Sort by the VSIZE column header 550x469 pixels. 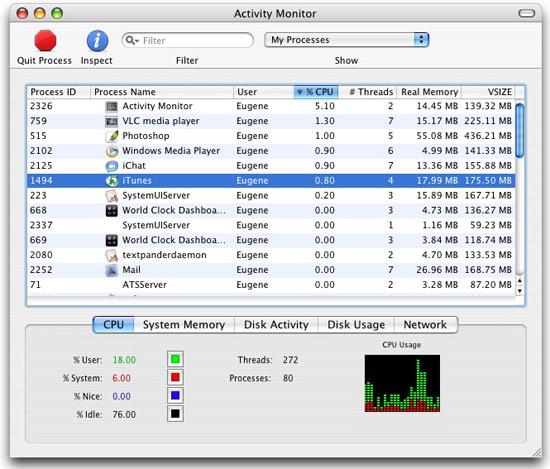click(488, 92)
